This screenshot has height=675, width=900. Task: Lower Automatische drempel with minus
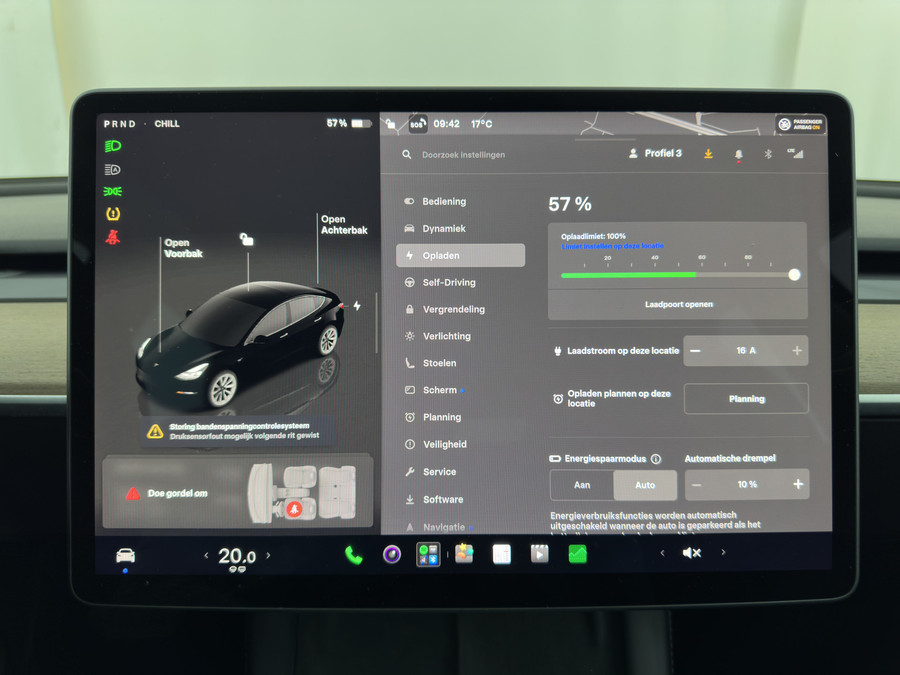(696, 485)
